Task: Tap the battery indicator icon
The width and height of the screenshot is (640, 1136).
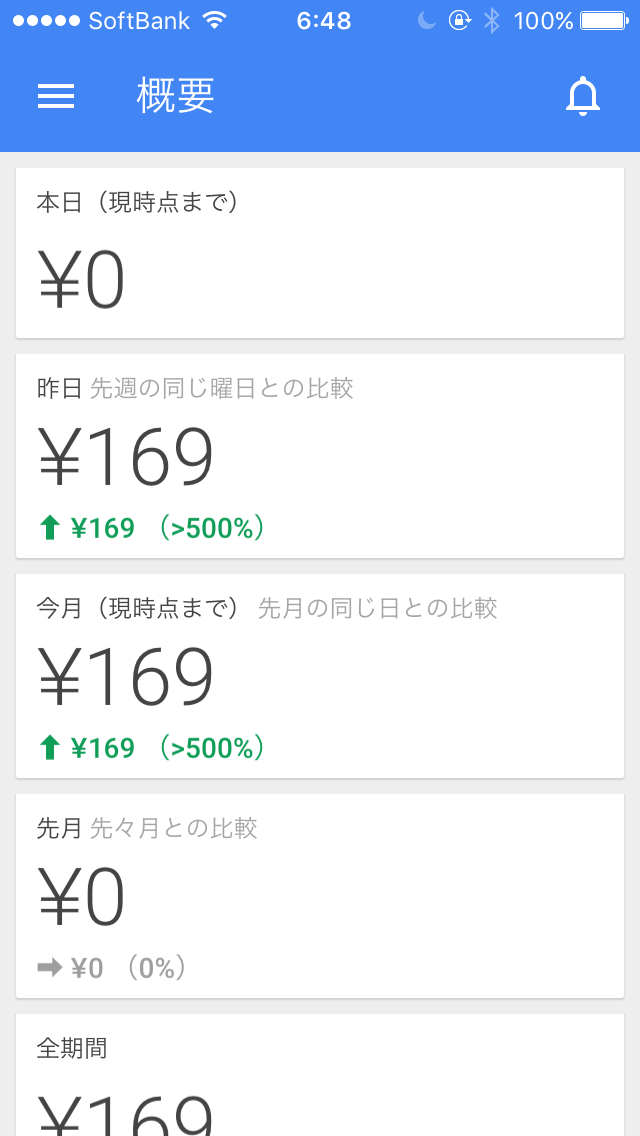Action: point(604,21)
